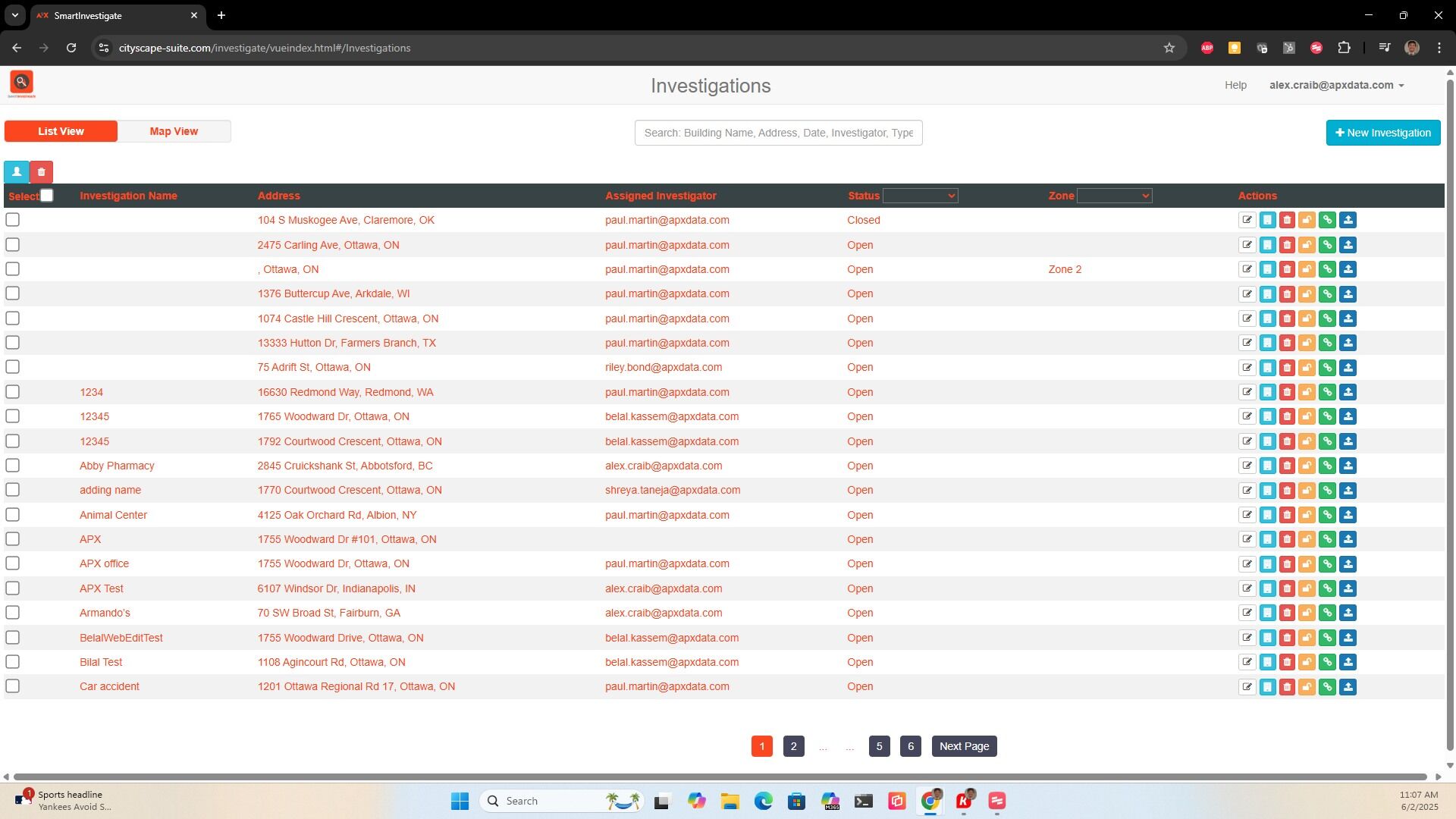Click the bulk delete trash icon above Select column
This screenshot has height=819, width=1456.
(42, 172)
